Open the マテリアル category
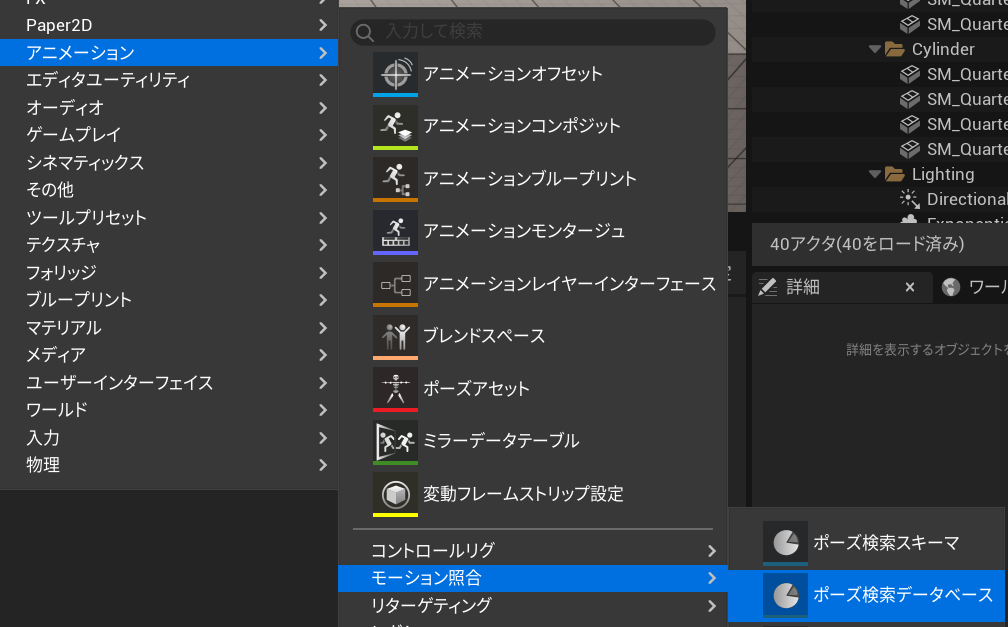This screenshot has width=1008, height=627. (x=168, y=328)
